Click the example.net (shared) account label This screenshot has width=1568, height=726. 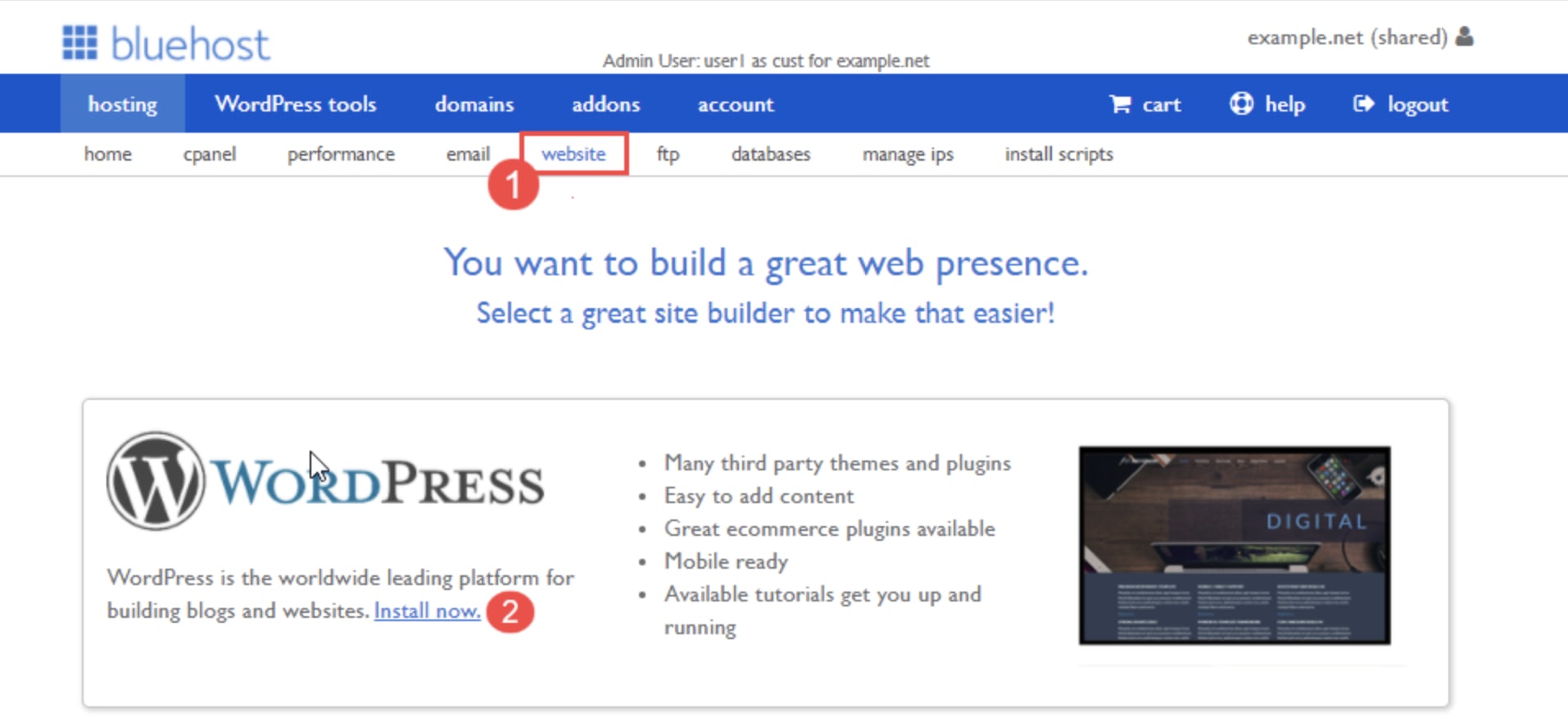click(x=1347, y=38)
